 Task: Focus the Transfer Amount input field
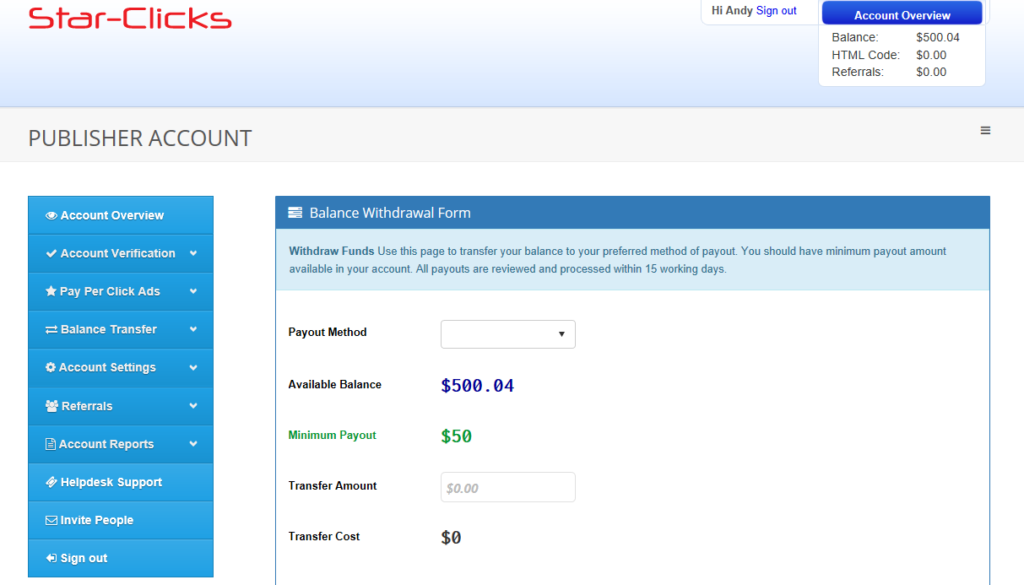click(508, 488)
